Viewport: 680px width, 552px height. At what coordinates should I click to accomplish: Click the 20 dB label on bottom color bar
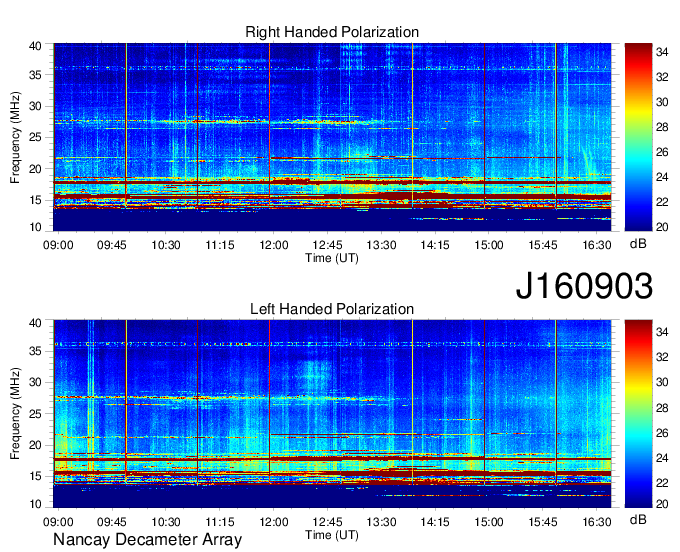pos(662,504)
